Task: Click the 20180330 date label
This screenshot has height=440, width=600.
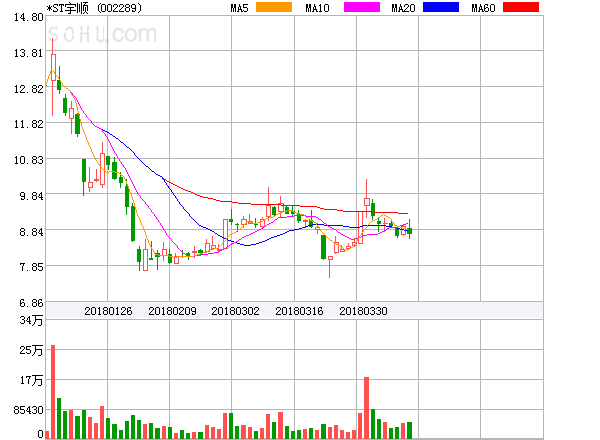Action: tap(363, 311)
